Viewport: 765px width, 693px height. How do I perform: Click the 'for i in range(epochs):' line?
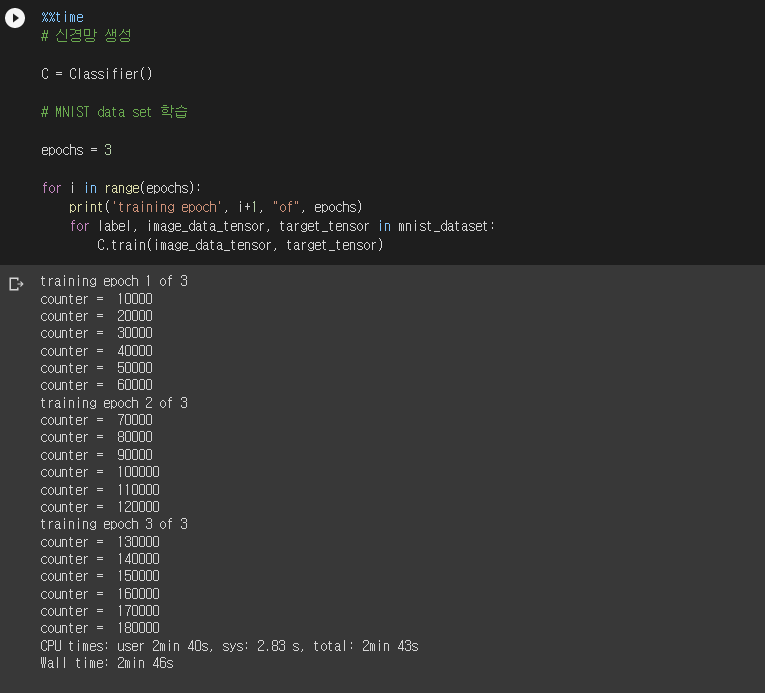click(x=121, y=188)
